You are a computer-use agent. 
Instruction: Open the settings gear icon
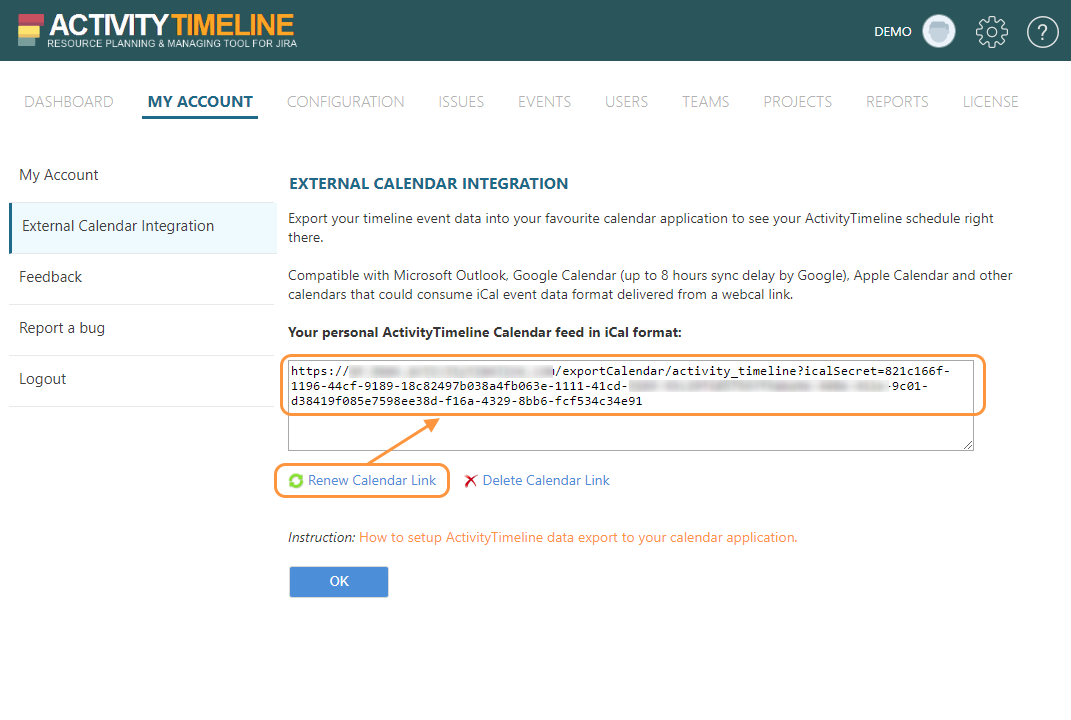pyautogui.click(x=991, y=31)
